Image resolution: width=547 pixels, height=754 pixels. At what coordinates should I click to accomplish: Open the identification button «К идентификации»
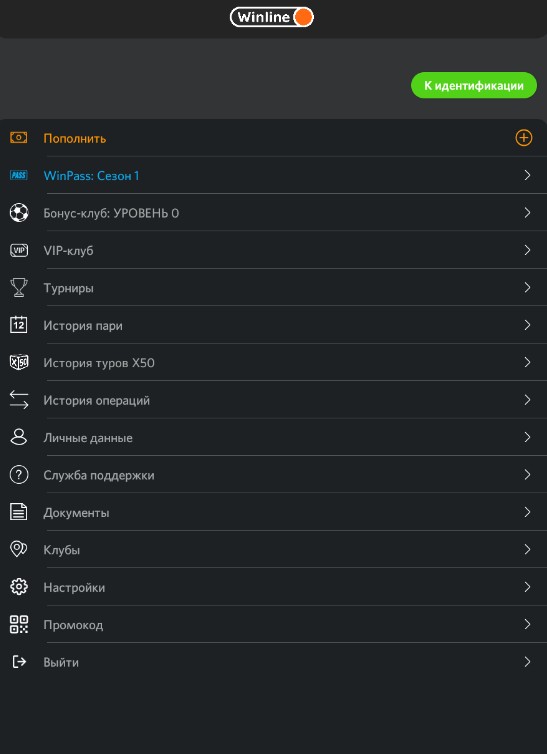click(473, 86)
